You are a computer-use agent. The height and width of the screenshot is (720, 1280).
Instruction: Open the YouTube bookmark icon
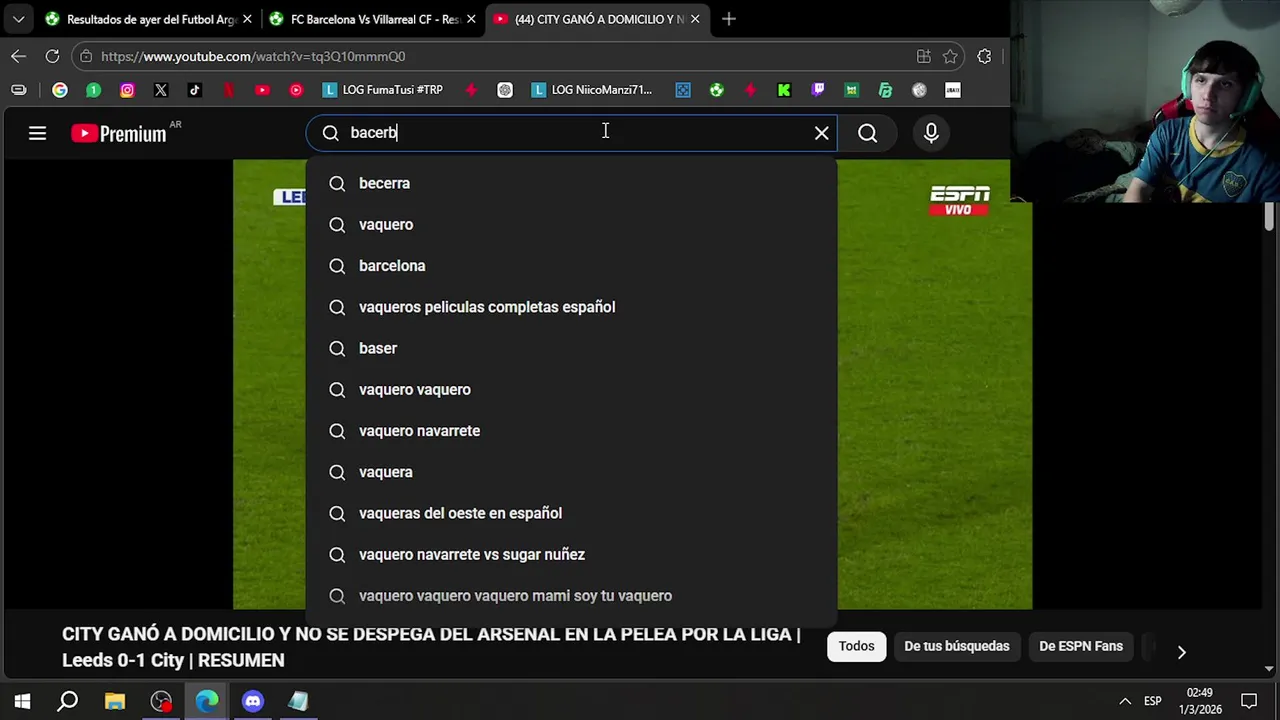pos(262,90)
